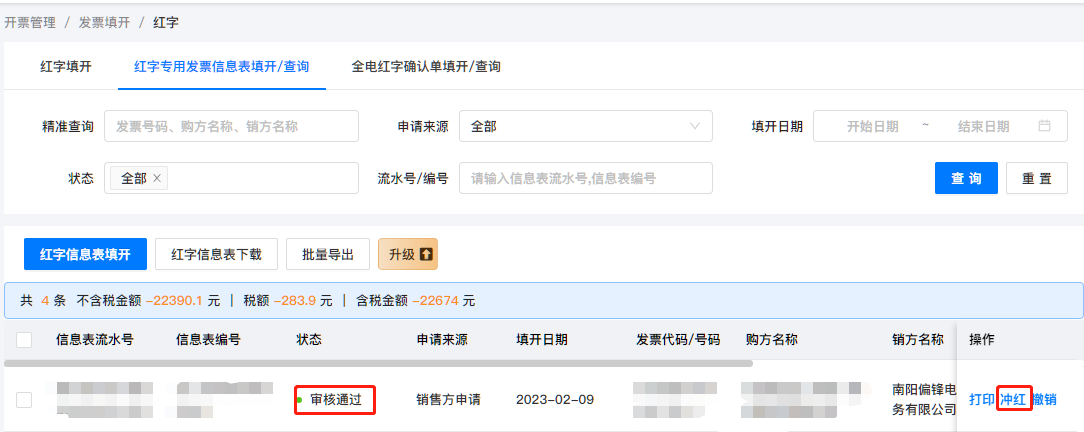The width and height of the screenshot is (1084, 432).
Task: Tick the select-all checkbox in table header
Action: click(x=24, y=339)
